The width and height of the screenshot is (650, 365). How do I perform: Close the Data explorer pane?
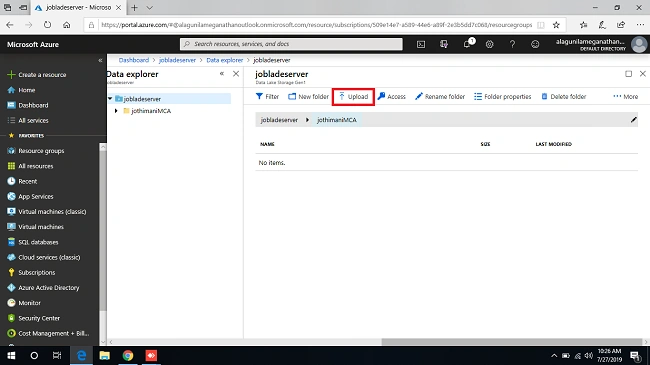(x=236, y=74)
